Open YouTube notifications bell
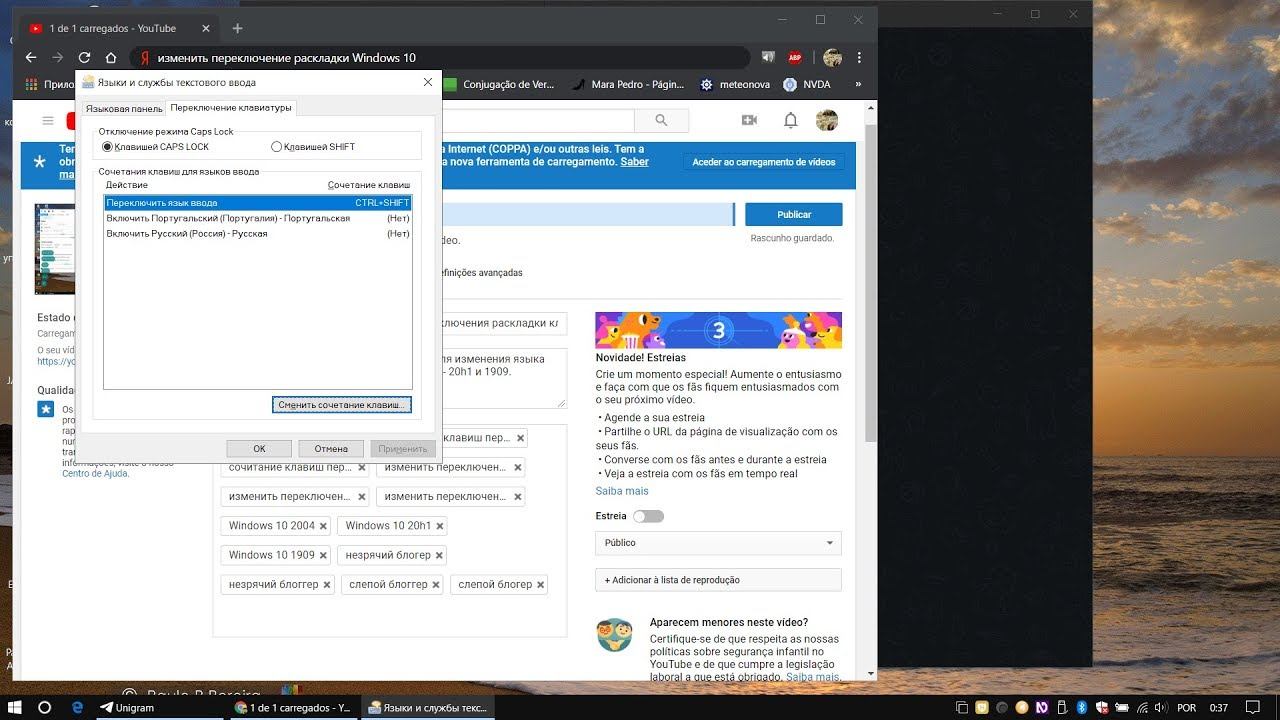 791,120
